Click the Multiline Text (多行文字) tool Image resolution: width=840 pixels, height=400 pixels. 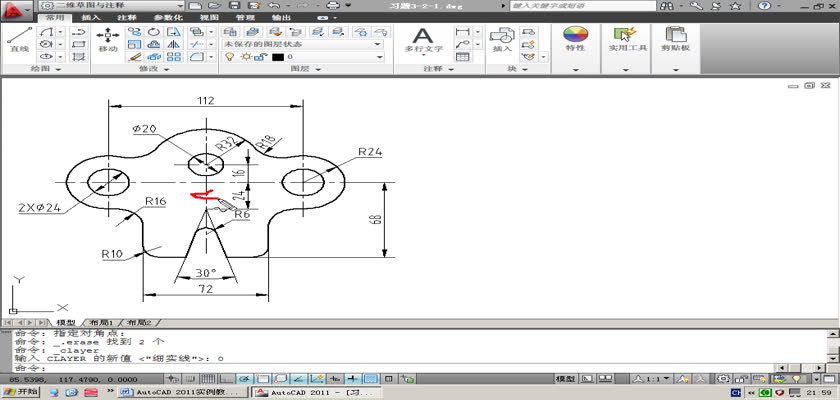pyautogui.click(x=422, y=40)
